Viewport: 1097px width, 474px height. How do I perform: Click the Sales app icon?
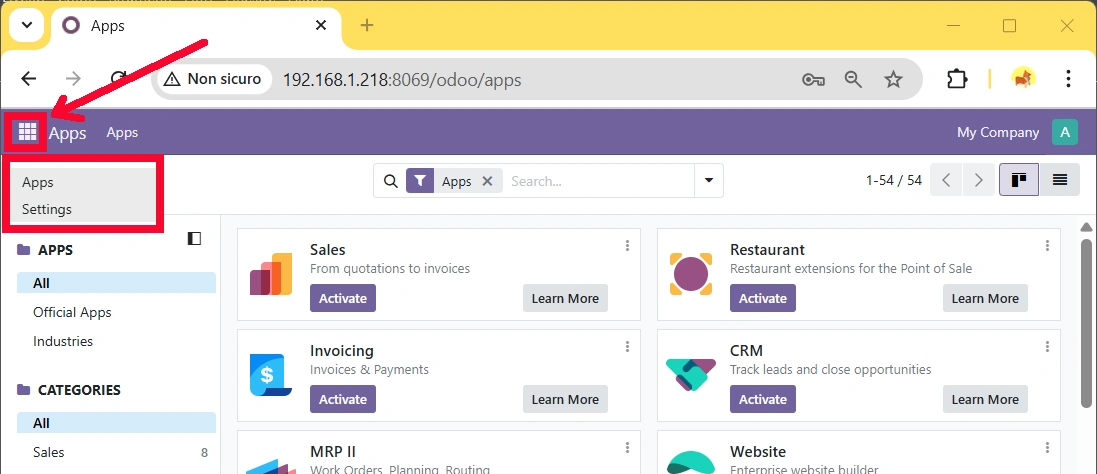(x=271, y=274)
